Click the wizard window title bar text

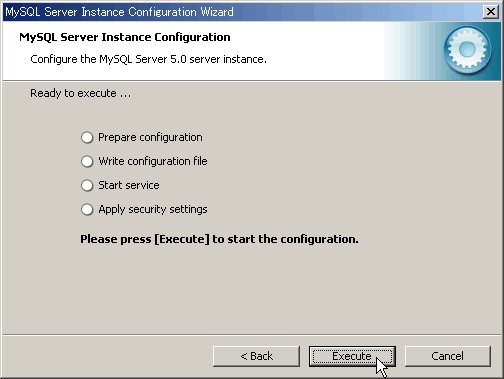(x=119, y=12)
